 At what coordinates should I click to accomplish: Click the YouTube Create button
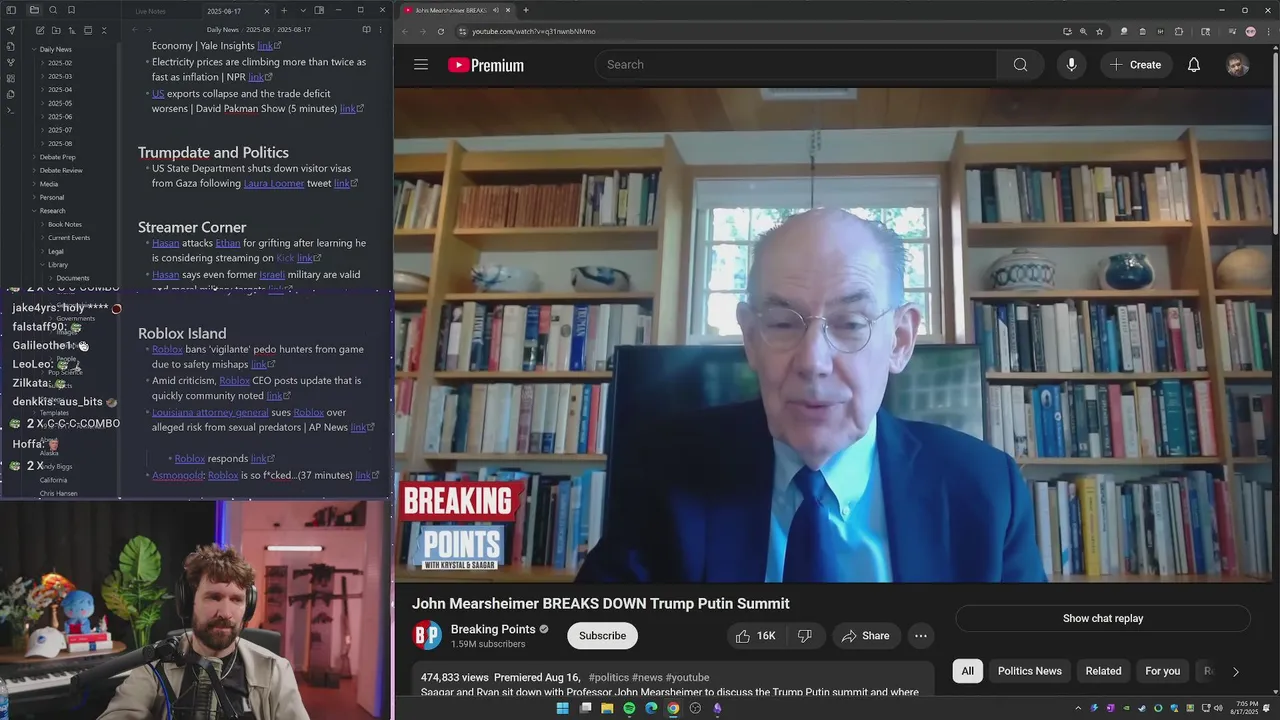tap(1135, 65)
